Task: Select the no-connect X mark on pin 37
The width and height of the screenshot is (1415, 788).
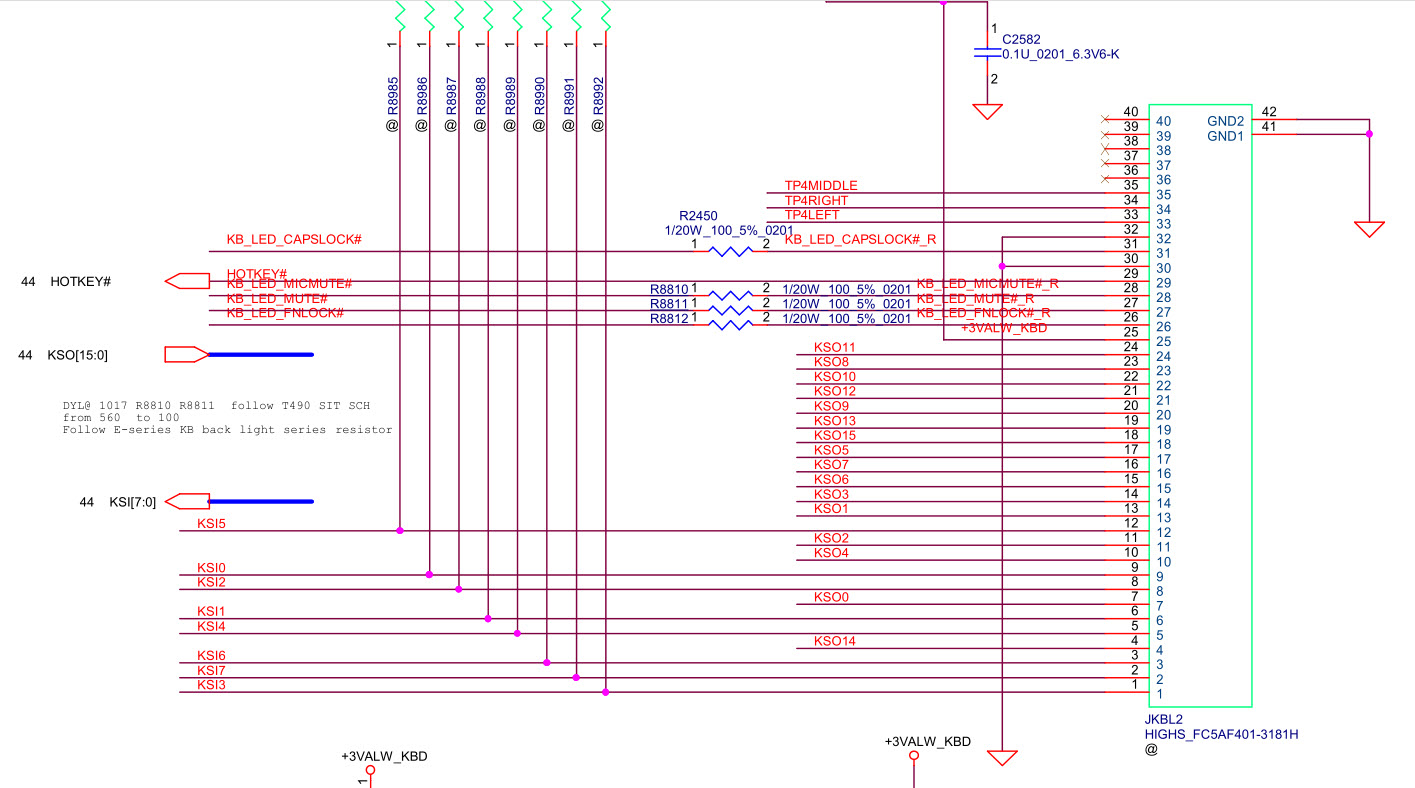Action: tap(1104, 163)
